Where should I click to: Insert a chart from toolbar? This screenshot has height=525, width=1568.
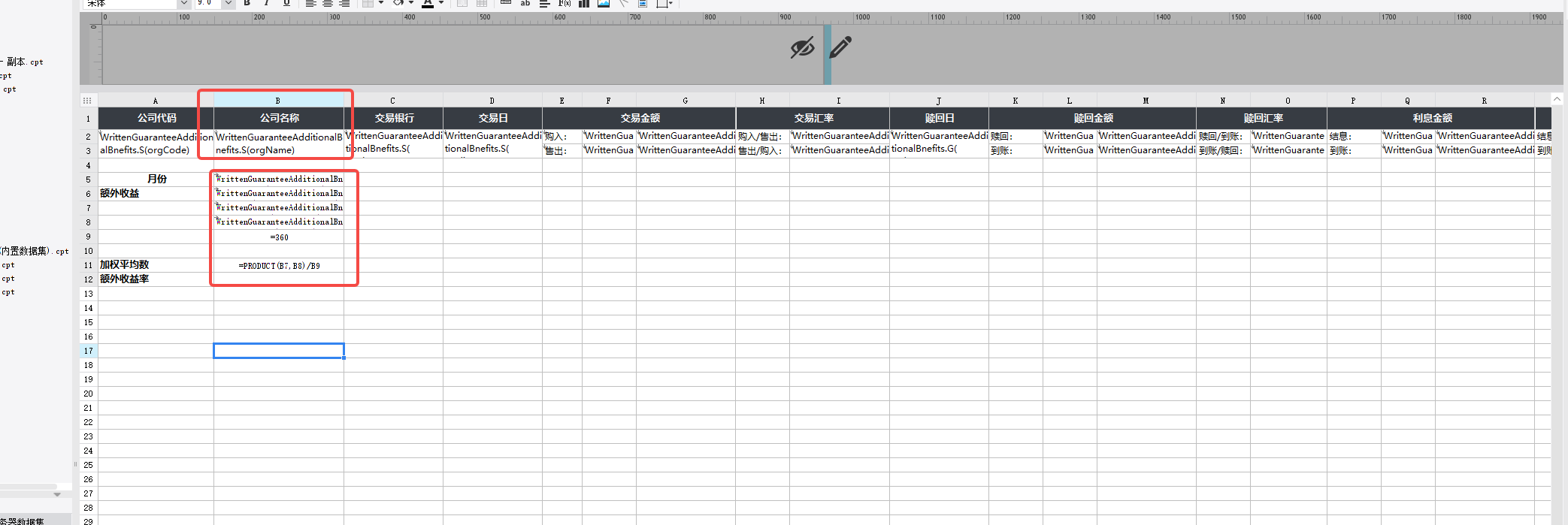[x=584, y=3]
